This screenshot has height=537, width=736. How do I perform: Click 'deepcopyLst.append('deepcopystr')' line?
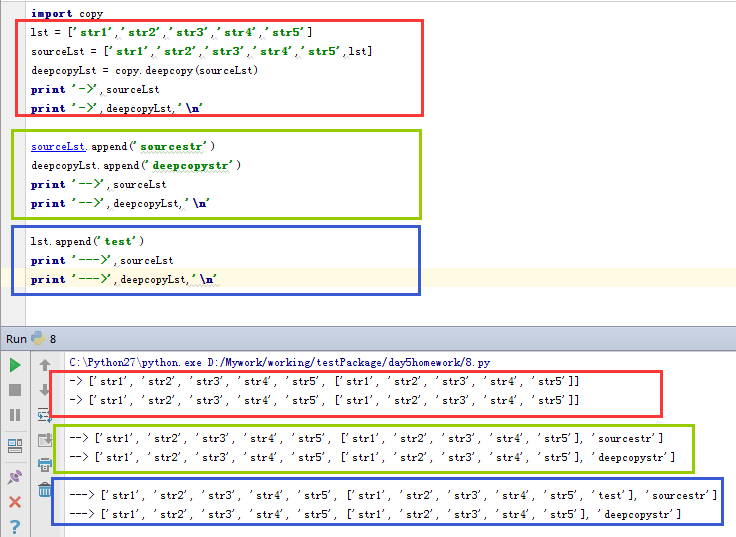pyautogui.click(x=136, y=165)
